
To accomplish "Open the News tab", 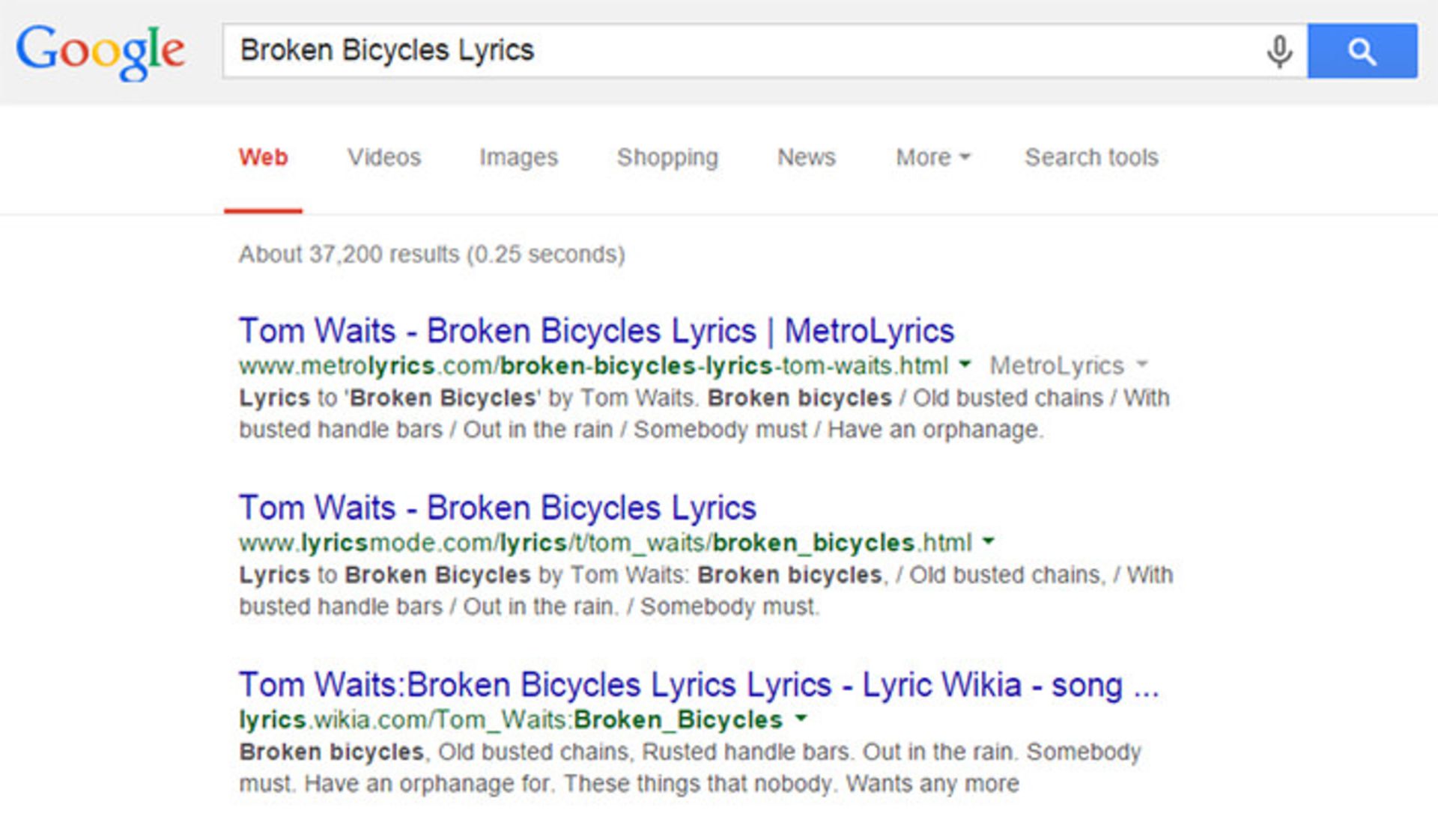I will click(x=806, y=158).
